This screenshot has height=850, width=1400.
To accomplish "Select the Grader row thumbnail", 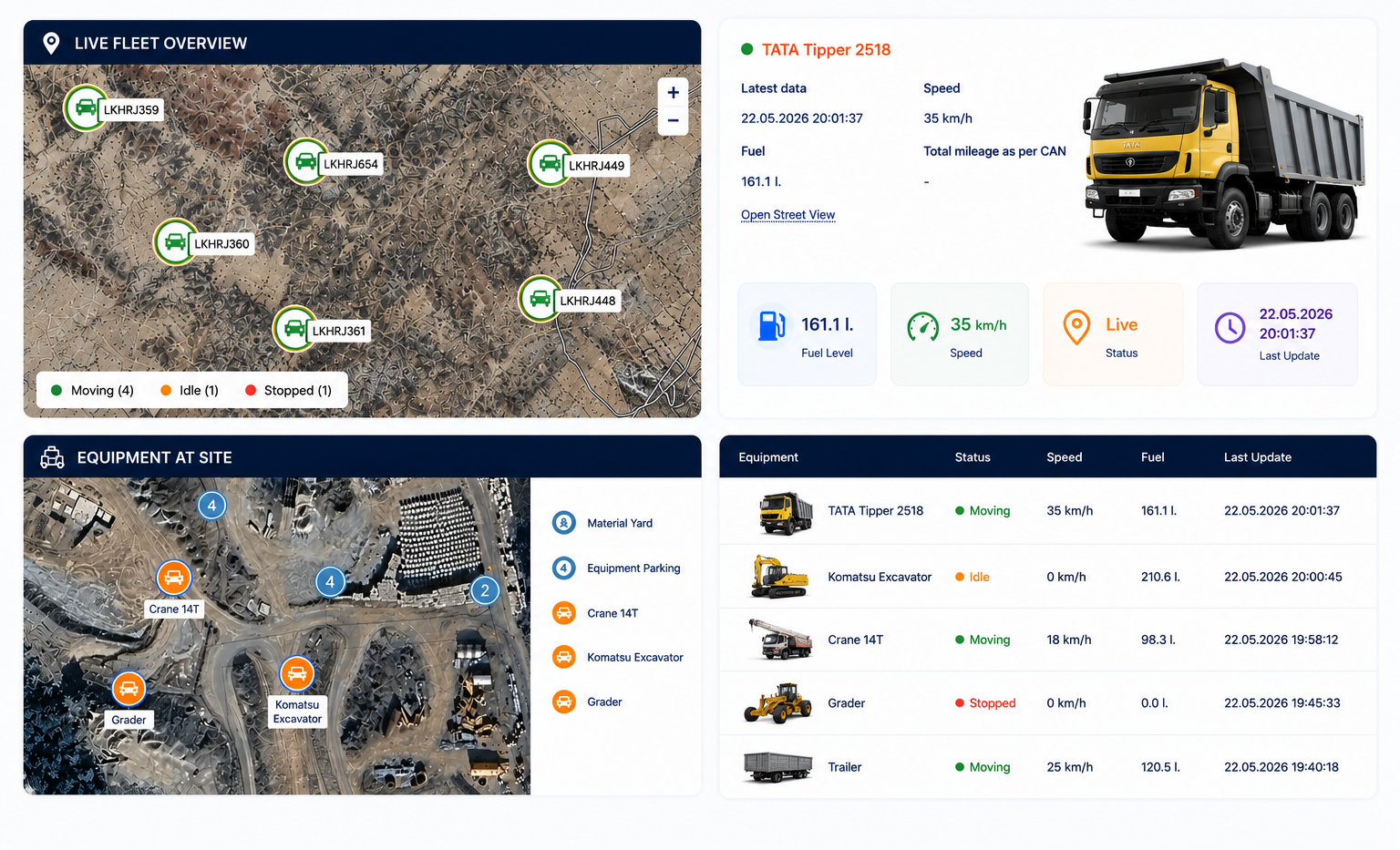I will coord(778,703).
